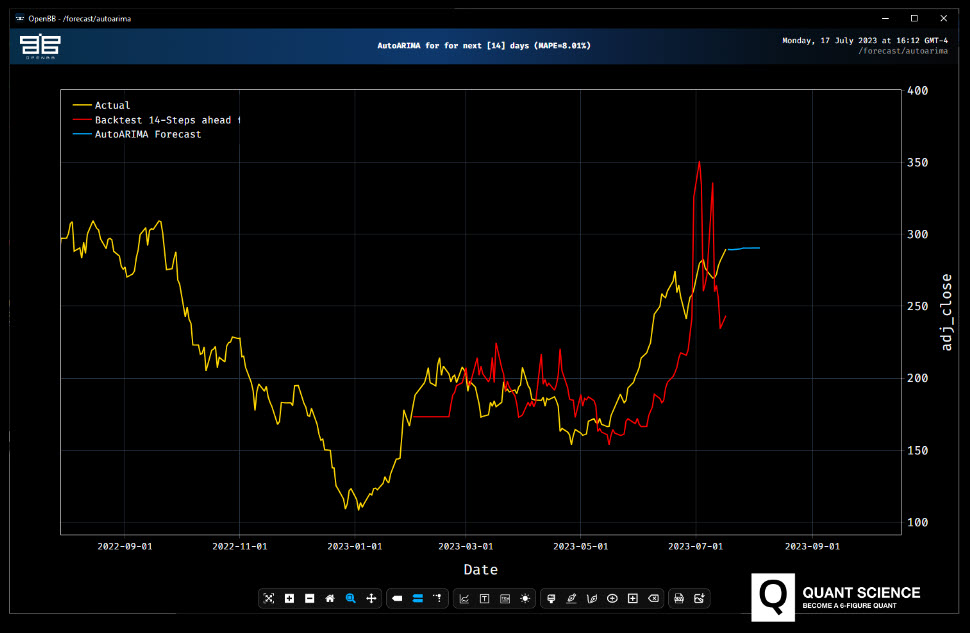Erase the active shape with the delete icon
Screen dimensions: 970x633
653,598
